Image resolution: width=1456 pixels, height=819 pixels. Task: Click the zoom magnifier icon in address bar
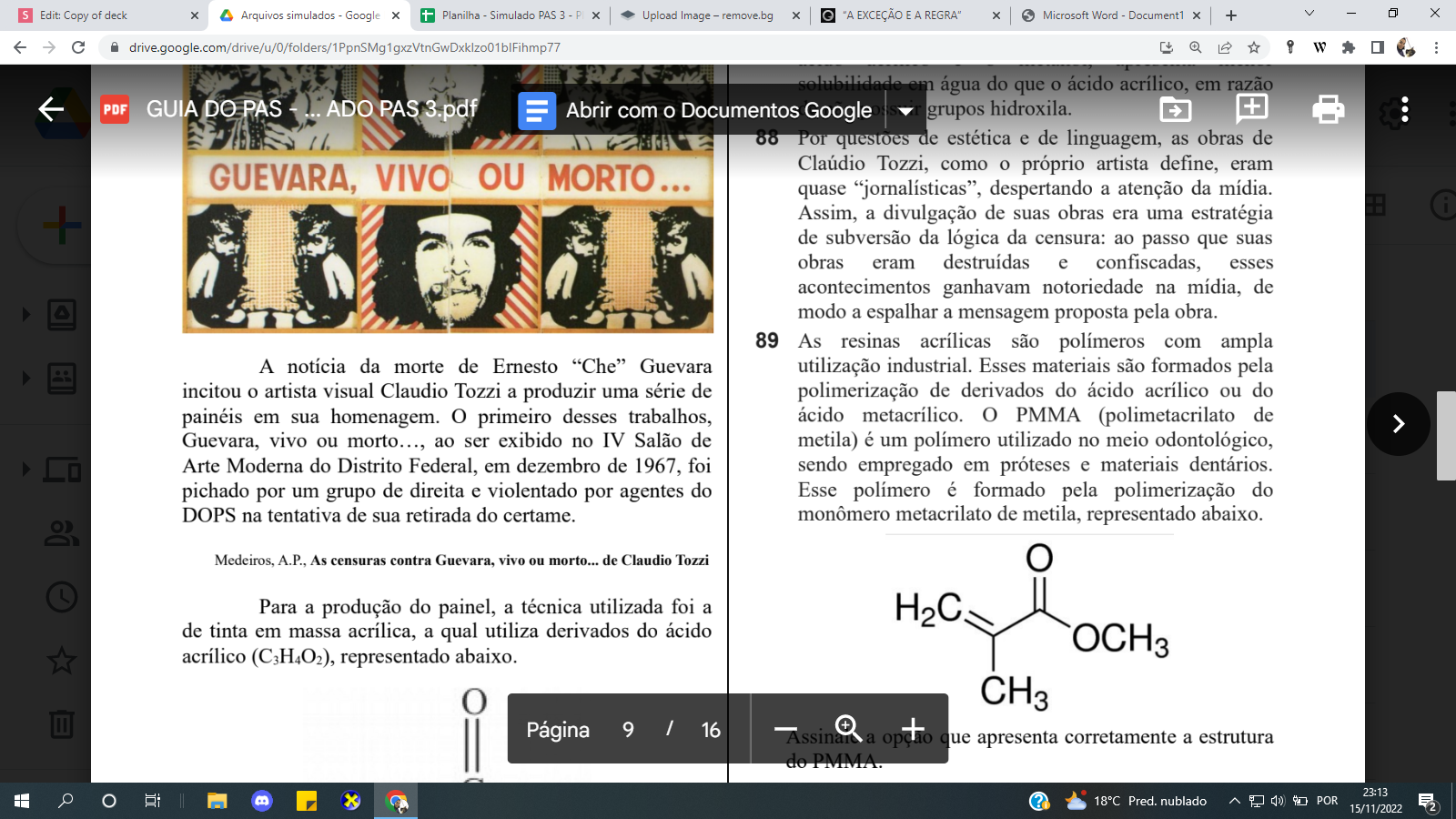1196,47
